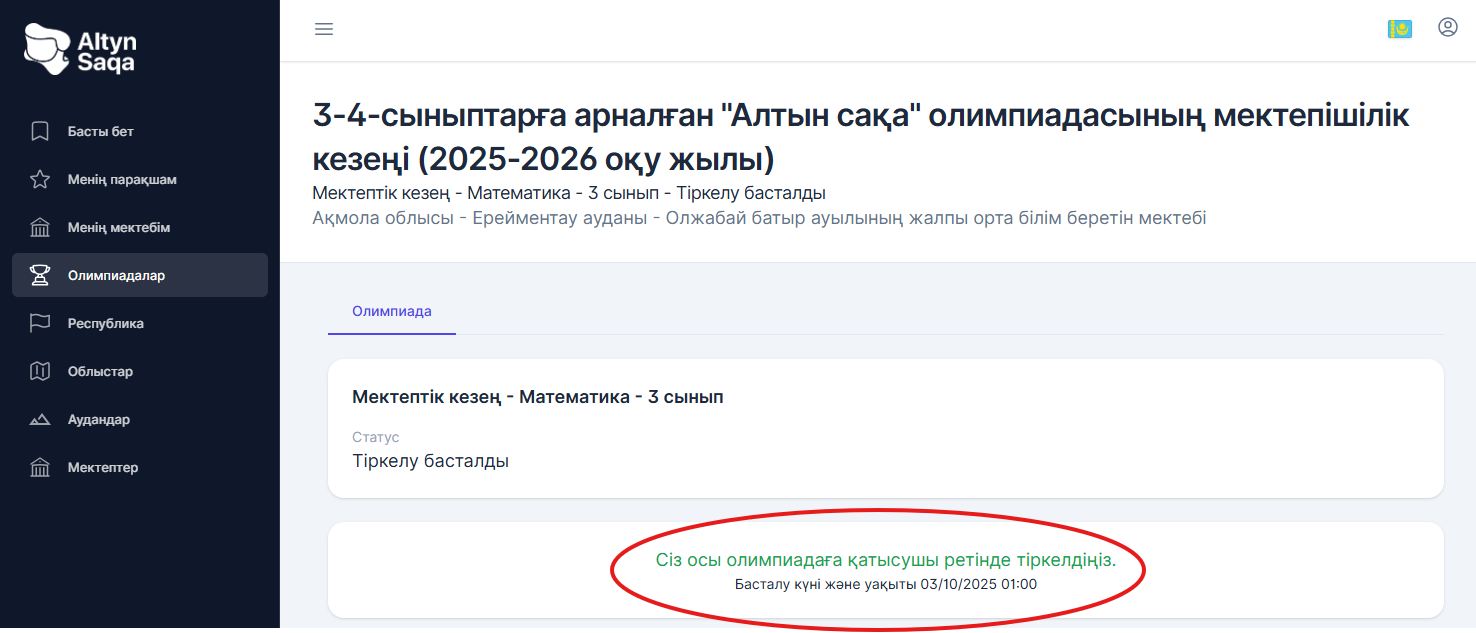This screenshot has height=633, width=1476.
Task: Open the Облыстар map icon
Action: [x=38, y=371]
